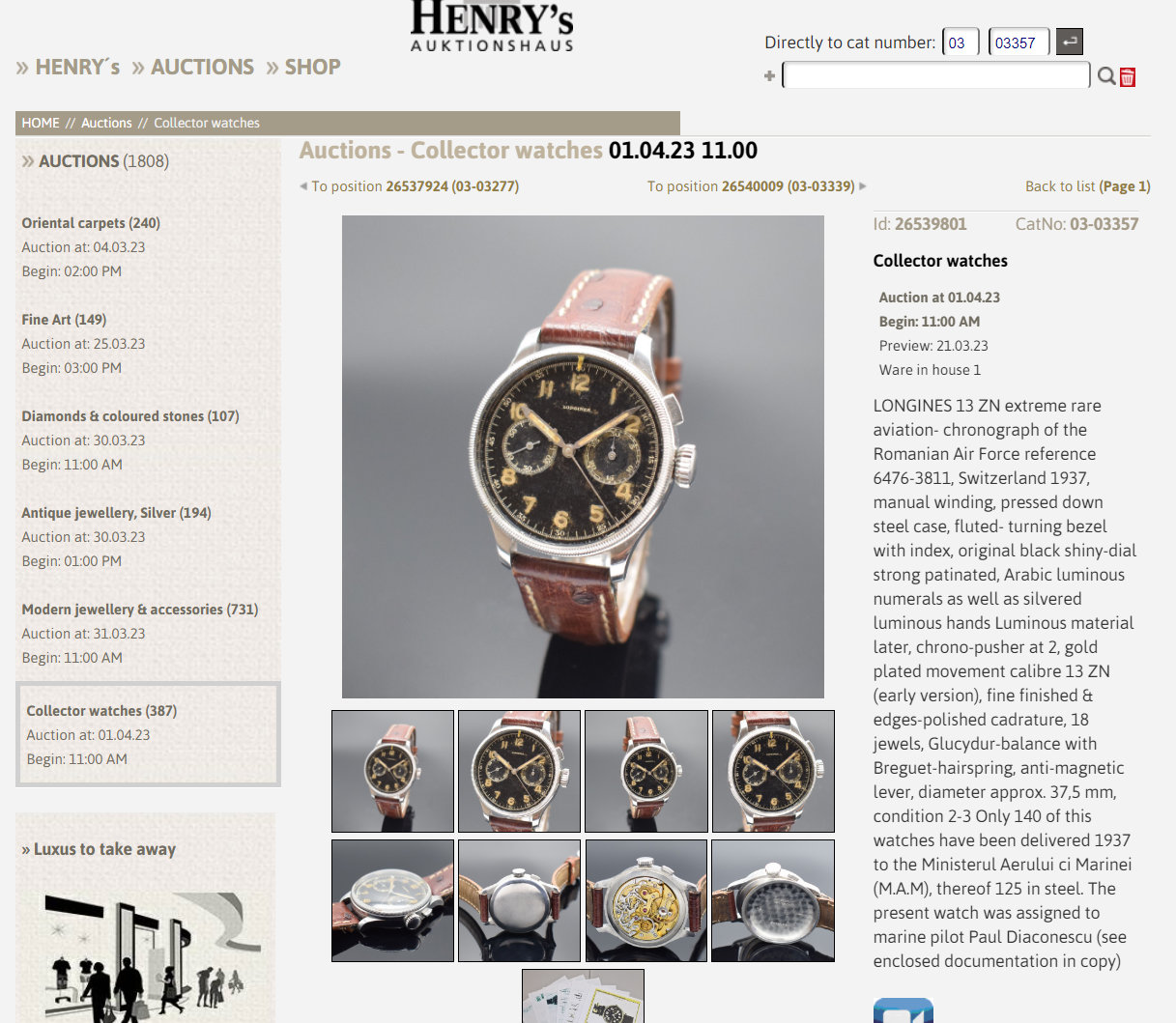View the documentation papers thumbnail
1176x1023 pixels.
point(583,996)
